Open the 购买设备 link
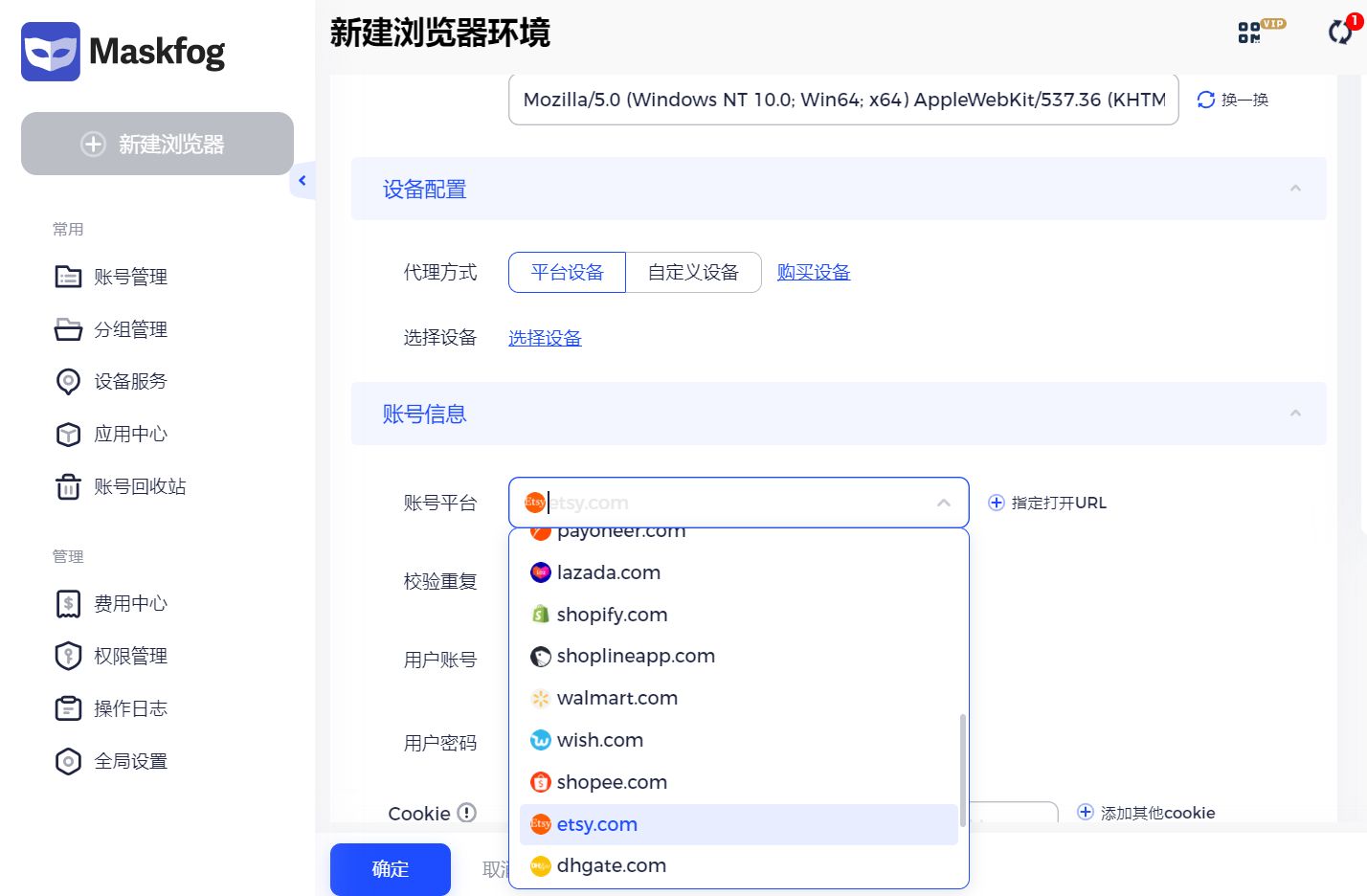This screenshot has height=896, width=1367. pos(814,272)
